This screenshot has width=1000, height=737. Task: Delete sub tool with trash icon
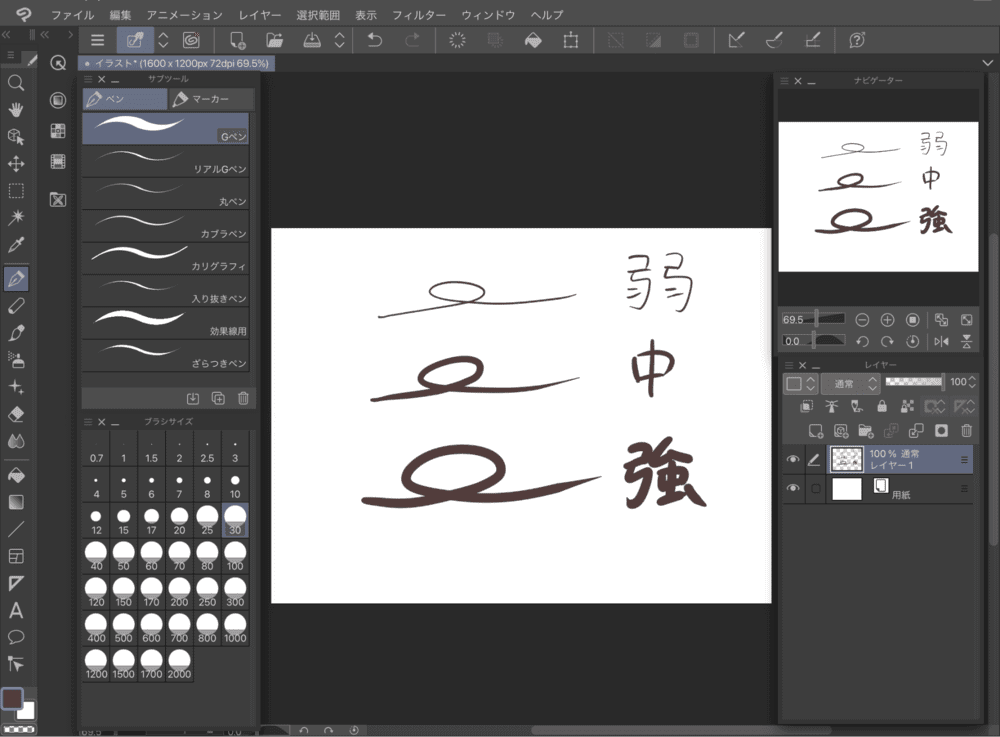click(x=243, y=398)
